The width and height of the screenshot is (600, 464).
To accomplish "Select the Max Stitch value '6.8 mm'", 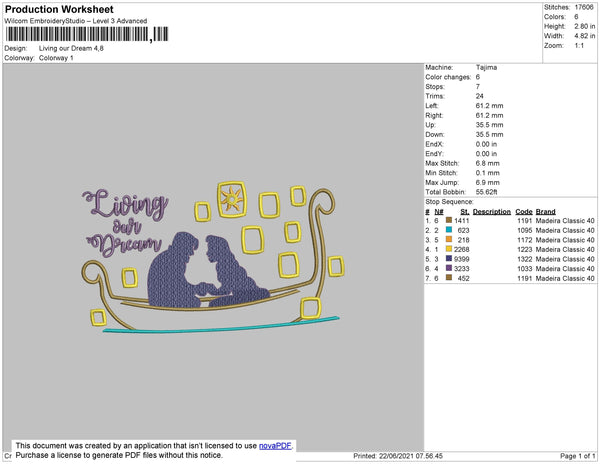I will 488,163.
